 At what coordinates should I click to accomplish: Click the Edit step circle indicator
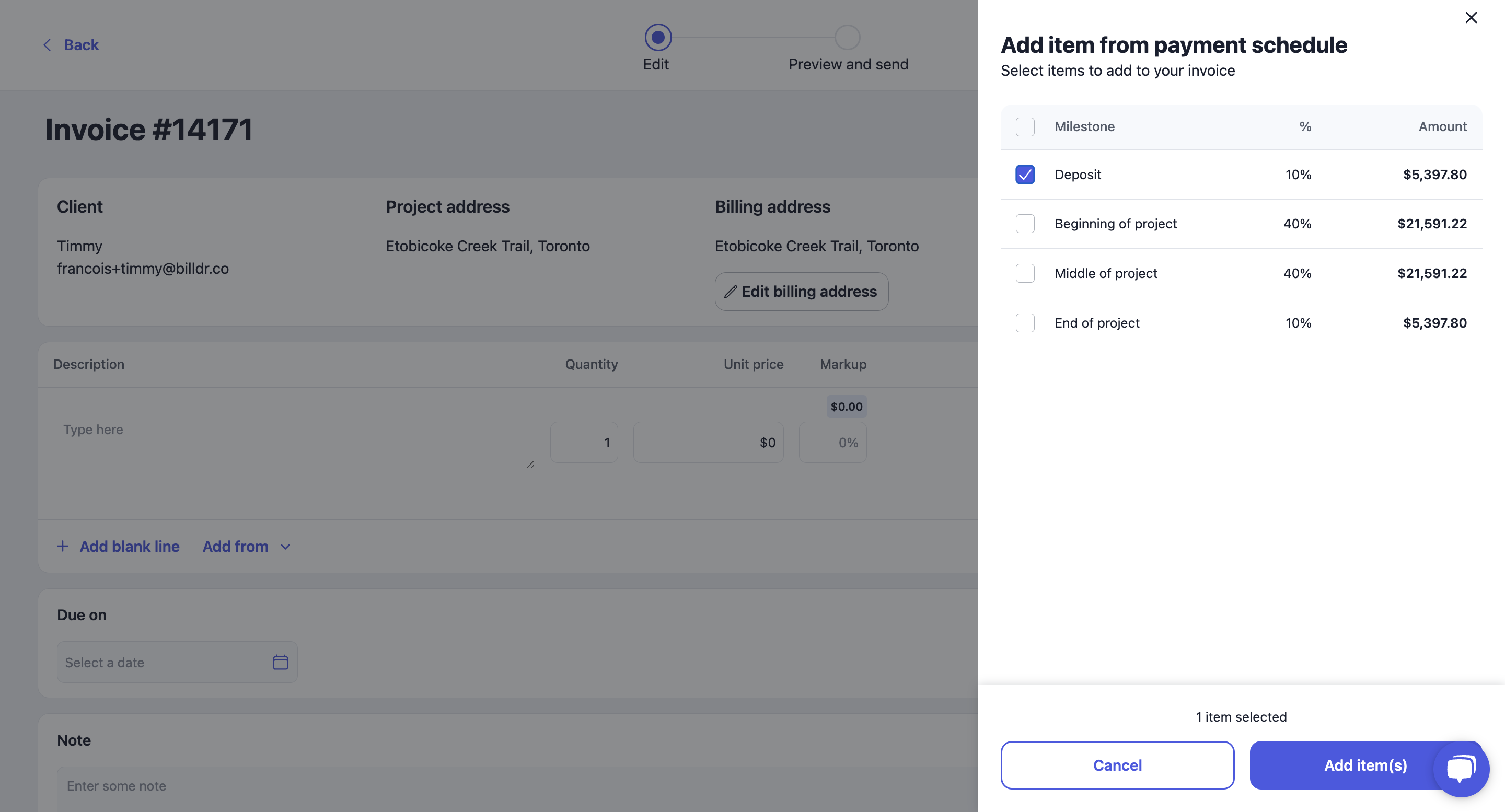click(x=658, y=38)
